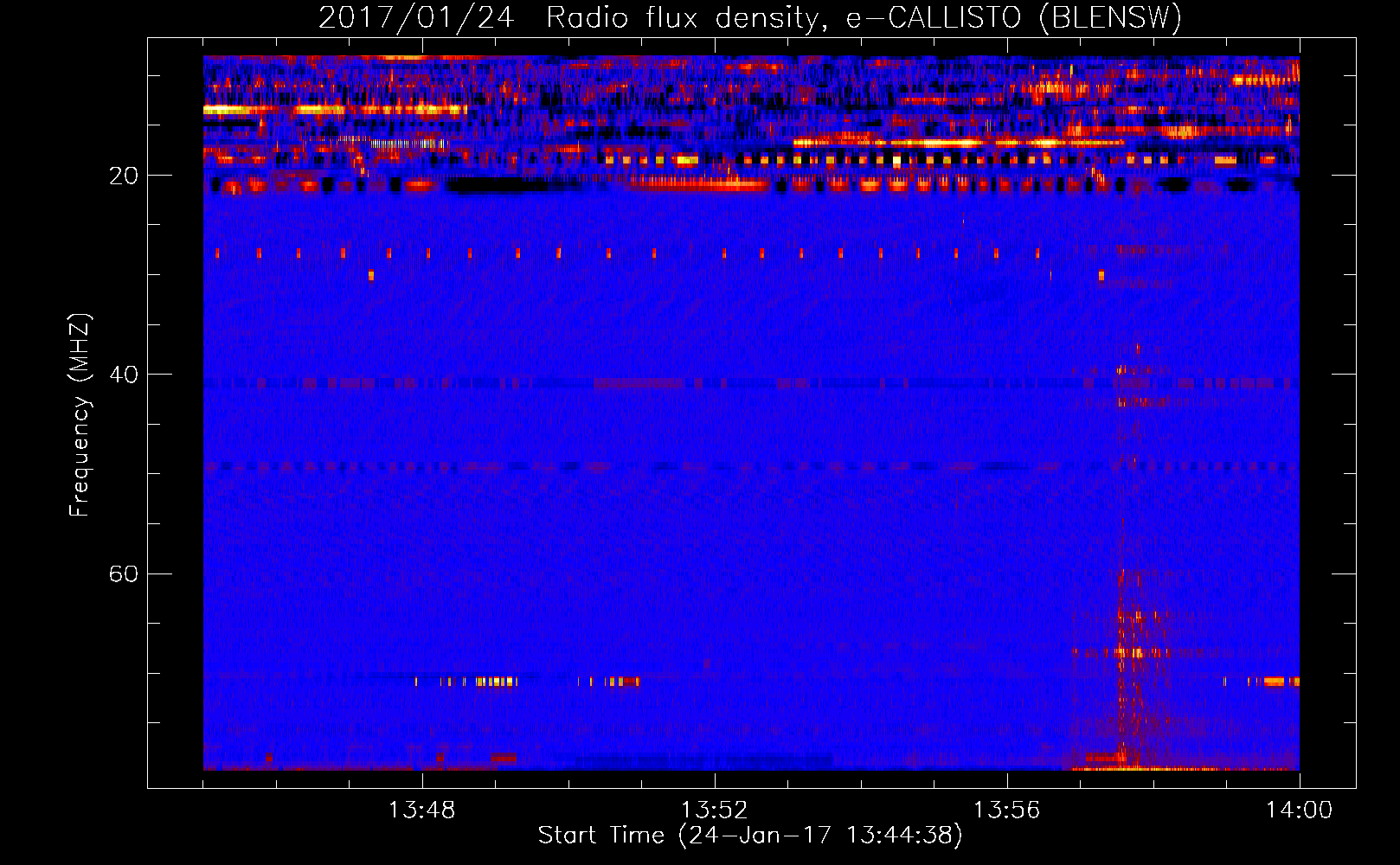Click the 13:52 time tick label
Image resolution: width=1400 pixels, height=865 pixels.
[714, 811]
